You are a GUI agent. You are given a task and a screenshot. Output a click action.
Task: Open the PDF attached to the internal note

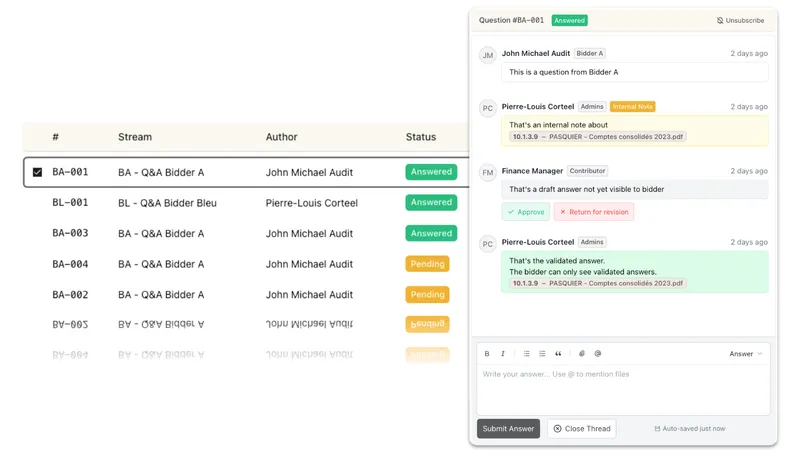point(597,137)
